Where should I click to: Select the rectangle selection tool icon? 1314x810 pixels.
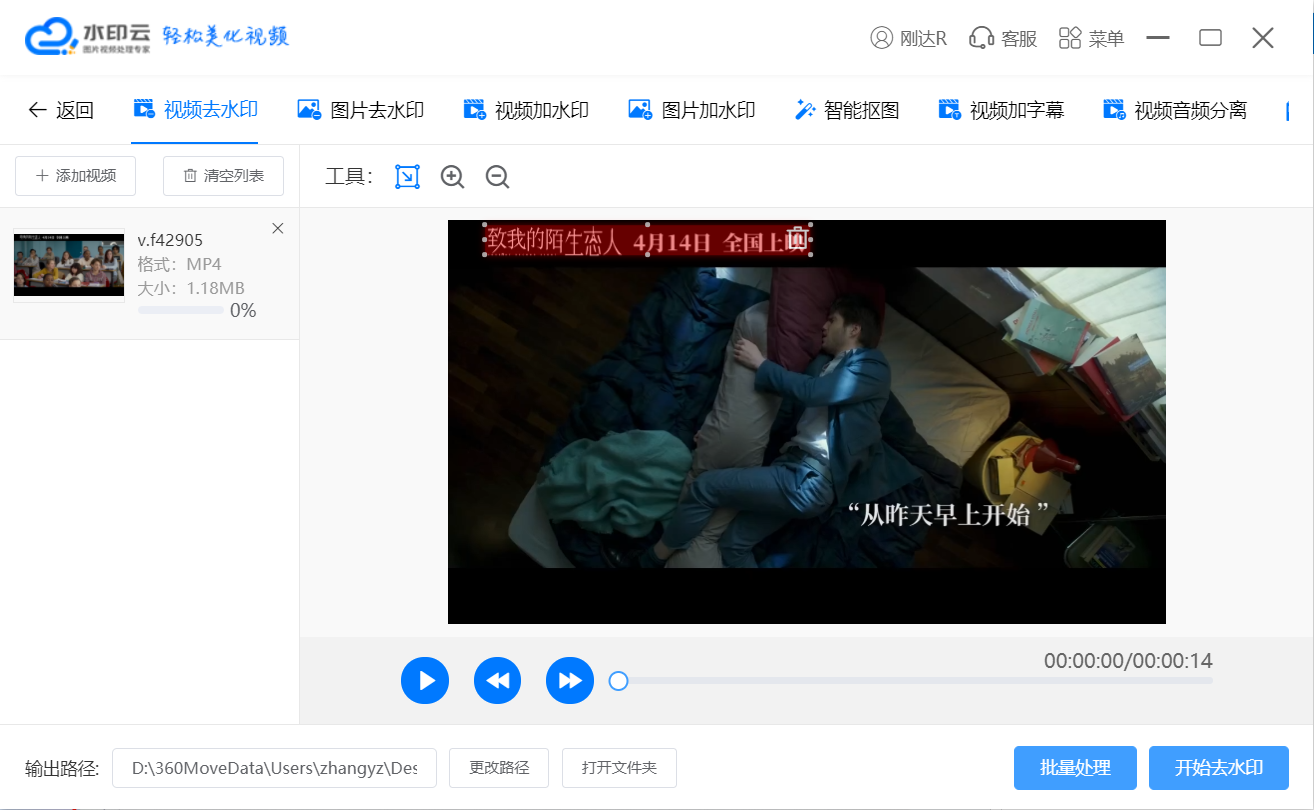click(x=407, y=177)
